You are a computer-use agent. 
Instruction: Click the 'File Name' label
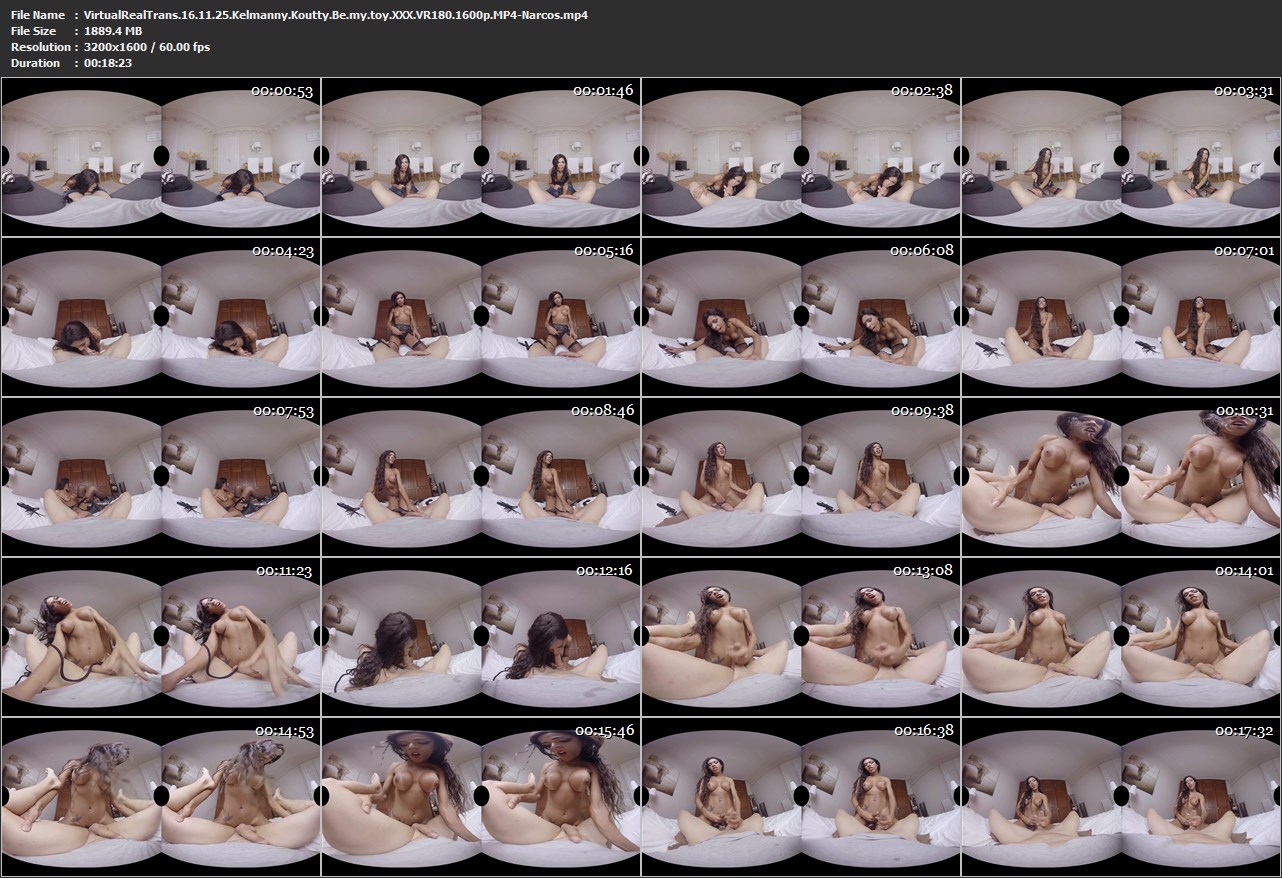(x=38, y=15)
